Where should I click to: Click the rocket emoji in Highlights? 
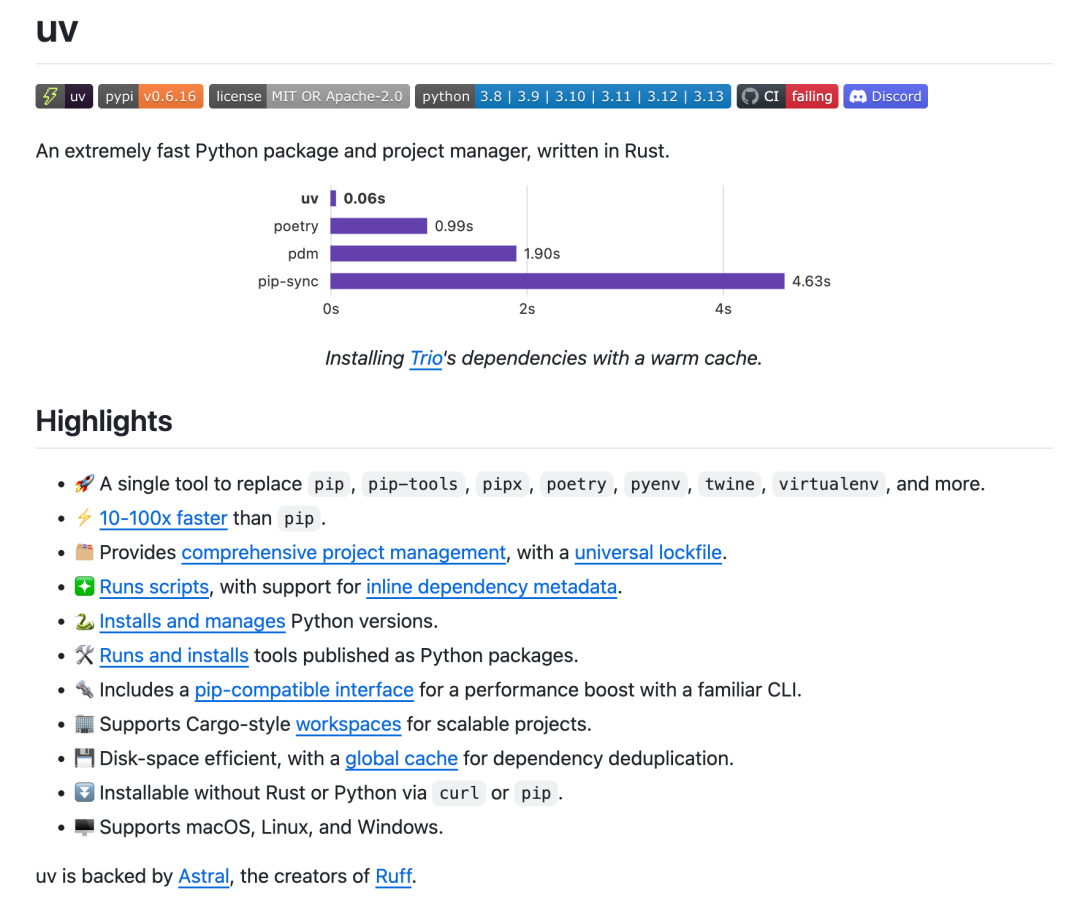pos(84,484)
